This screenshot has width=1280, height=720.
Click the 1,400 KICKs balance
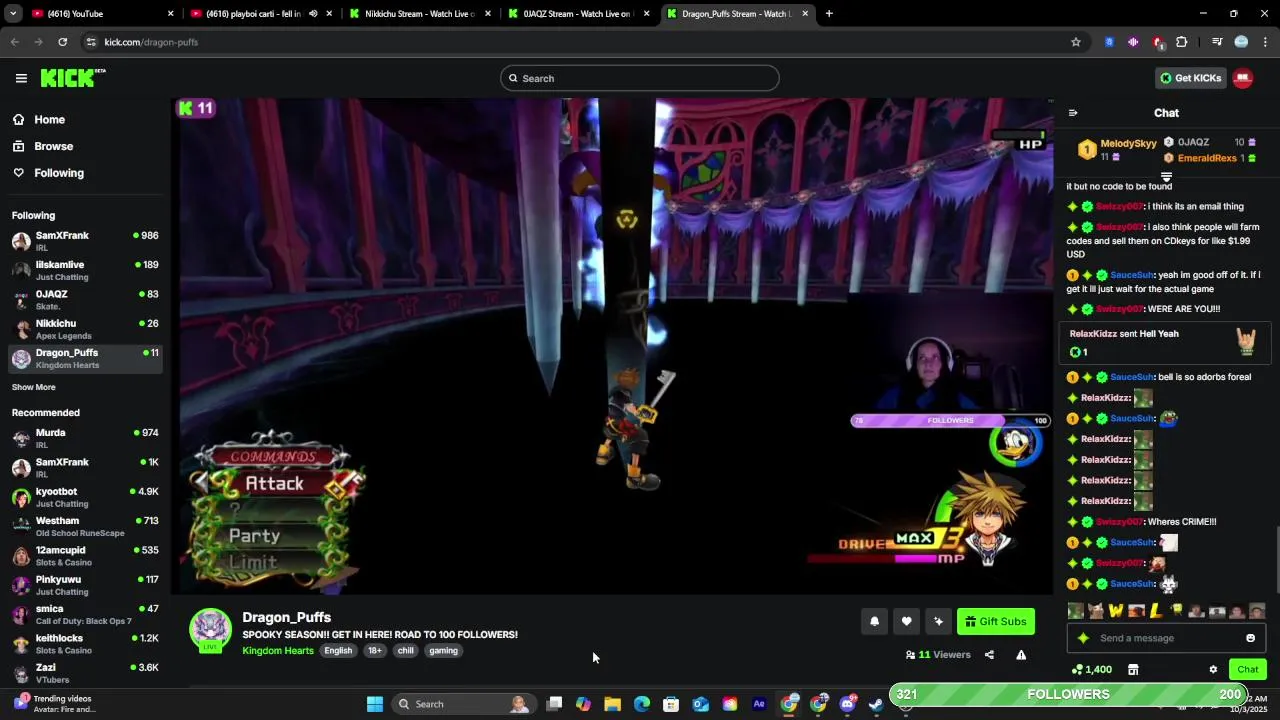click(x=1091, y=670)
